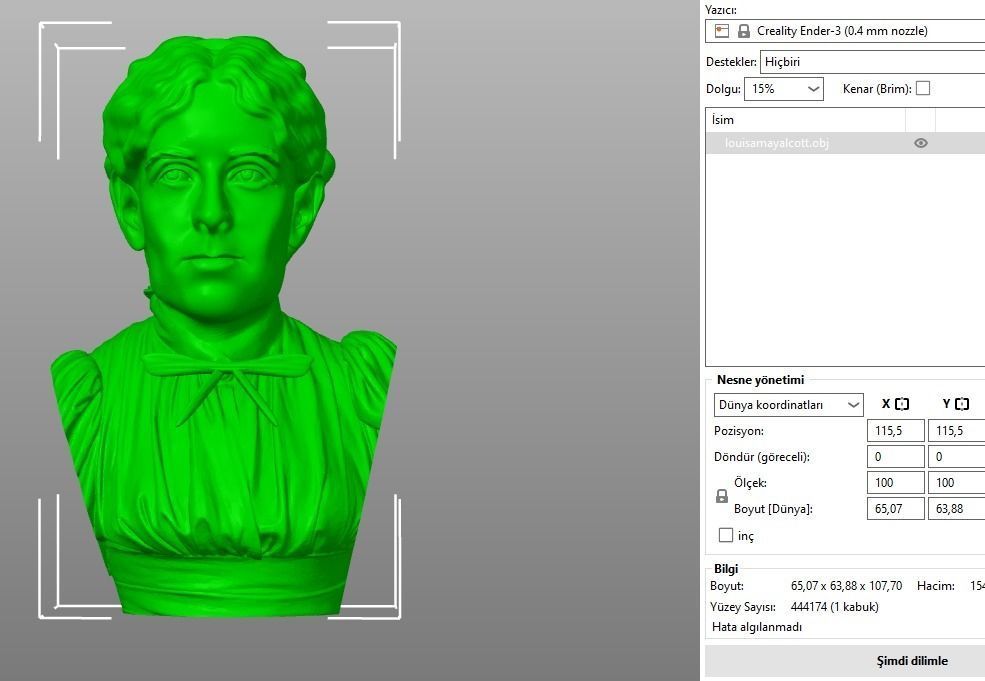Enable the Kenar (Brim) checkbox
The image size is (985, 681).
pos(923,89)
